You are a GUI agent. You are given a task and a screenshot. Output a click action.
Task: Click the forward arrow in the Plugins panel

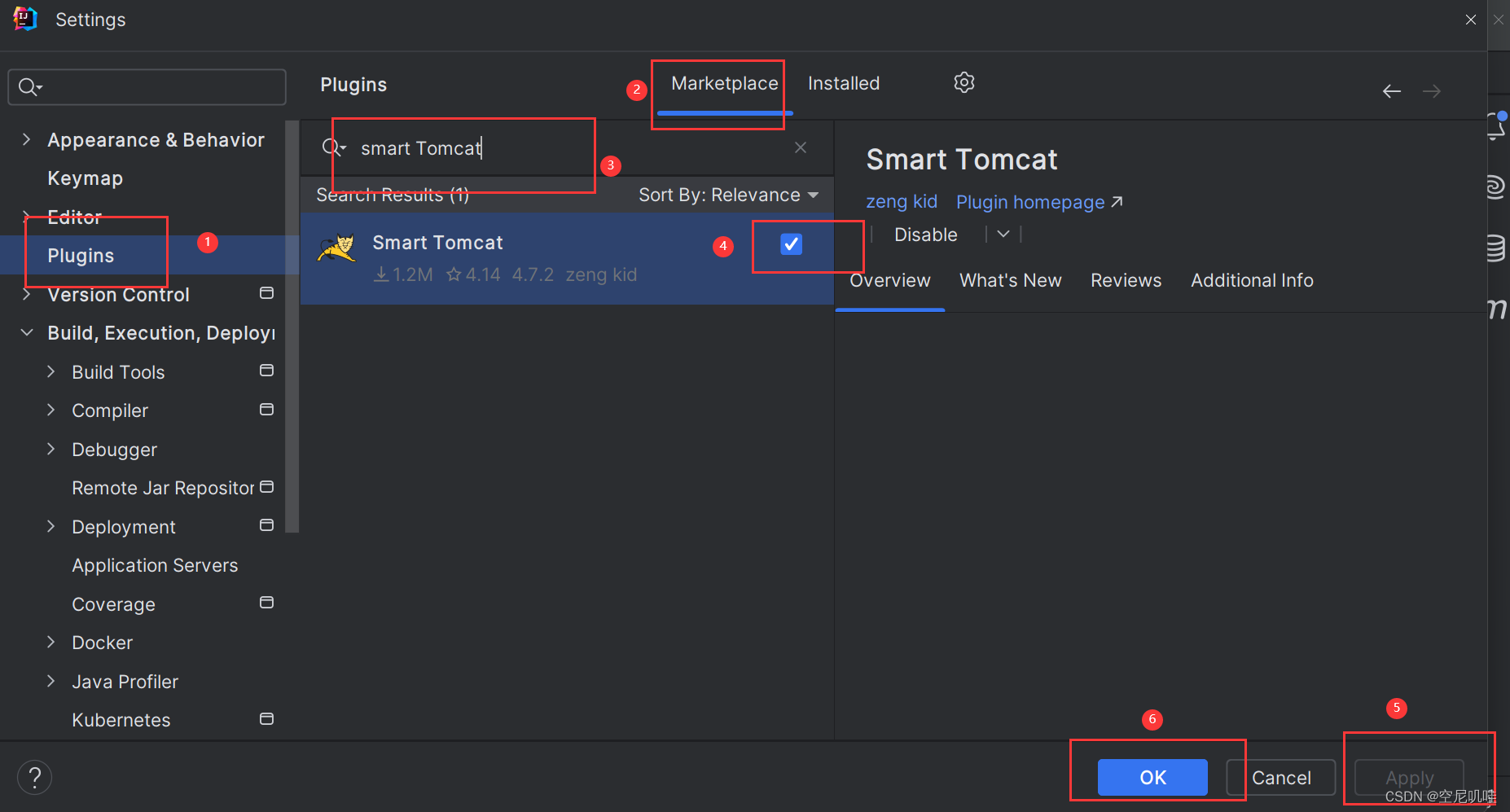(1431, 90)
